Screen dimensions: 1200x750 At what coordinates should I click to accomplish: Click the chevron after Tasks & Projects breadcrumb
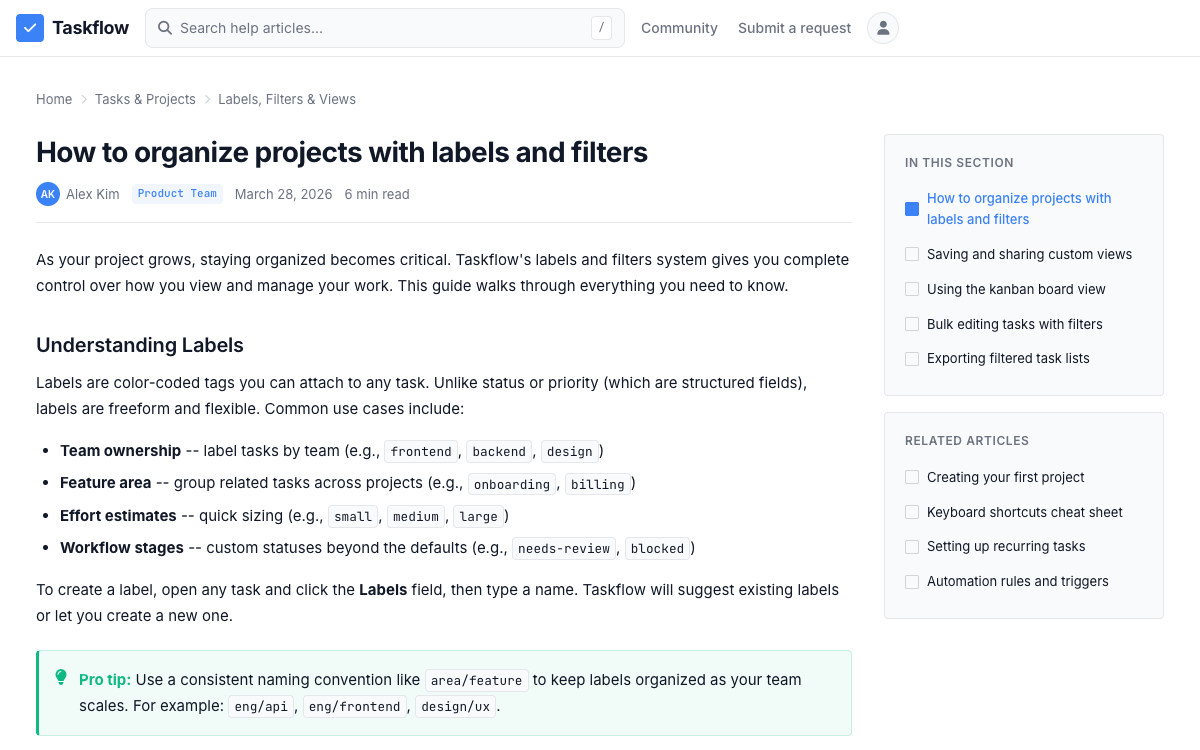coord(207,99)
